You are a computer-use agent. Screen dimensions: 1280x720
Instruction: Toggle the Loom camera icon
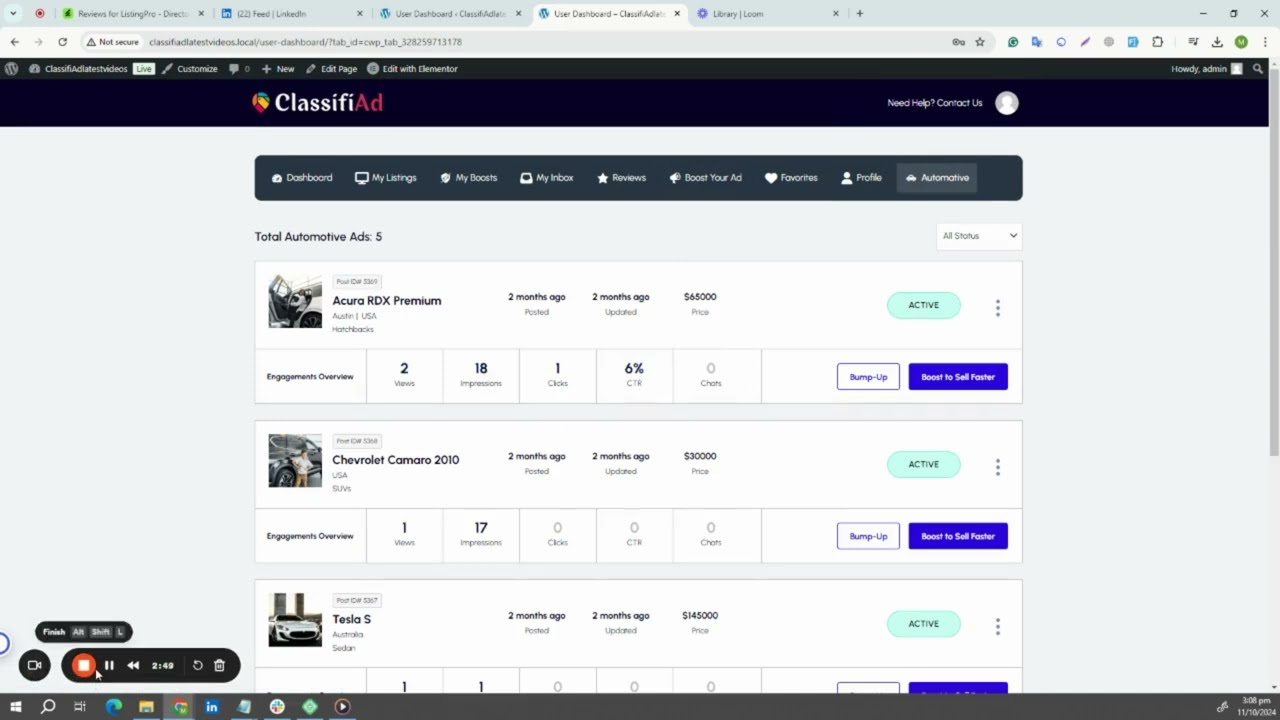(x=34, y=665)
